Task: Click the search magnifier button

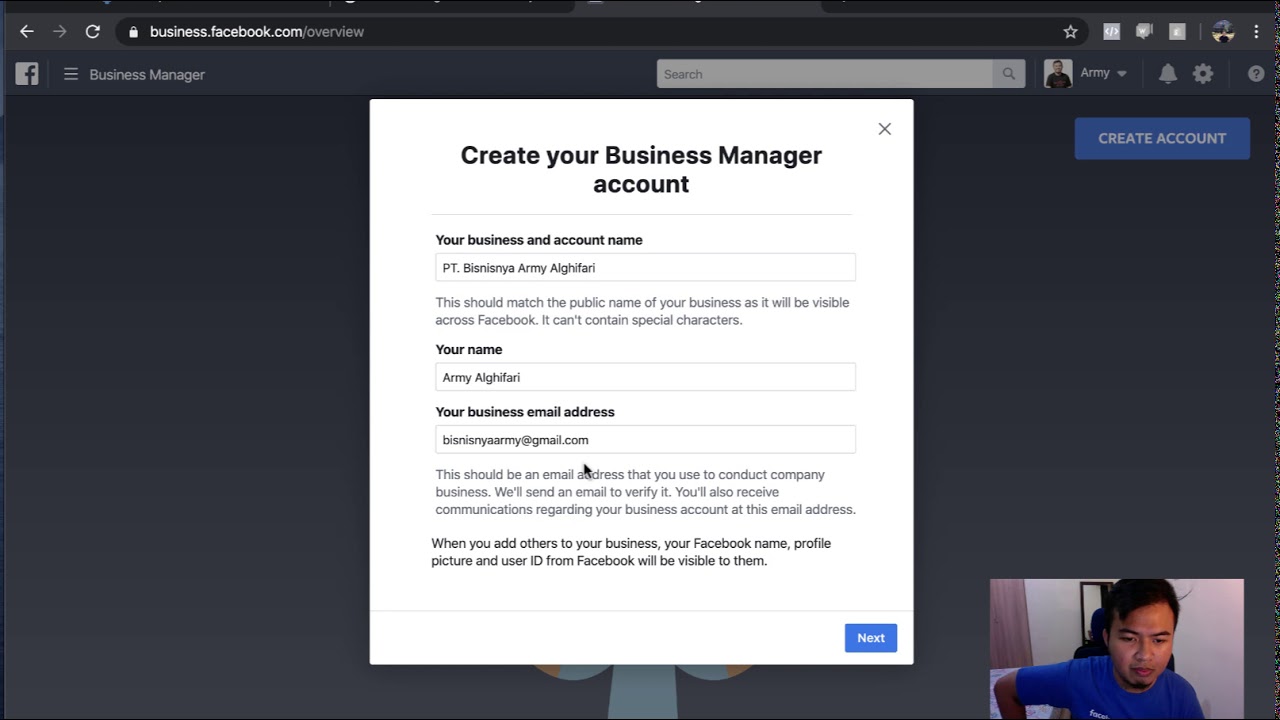Action: click(x=1009, y=74)
